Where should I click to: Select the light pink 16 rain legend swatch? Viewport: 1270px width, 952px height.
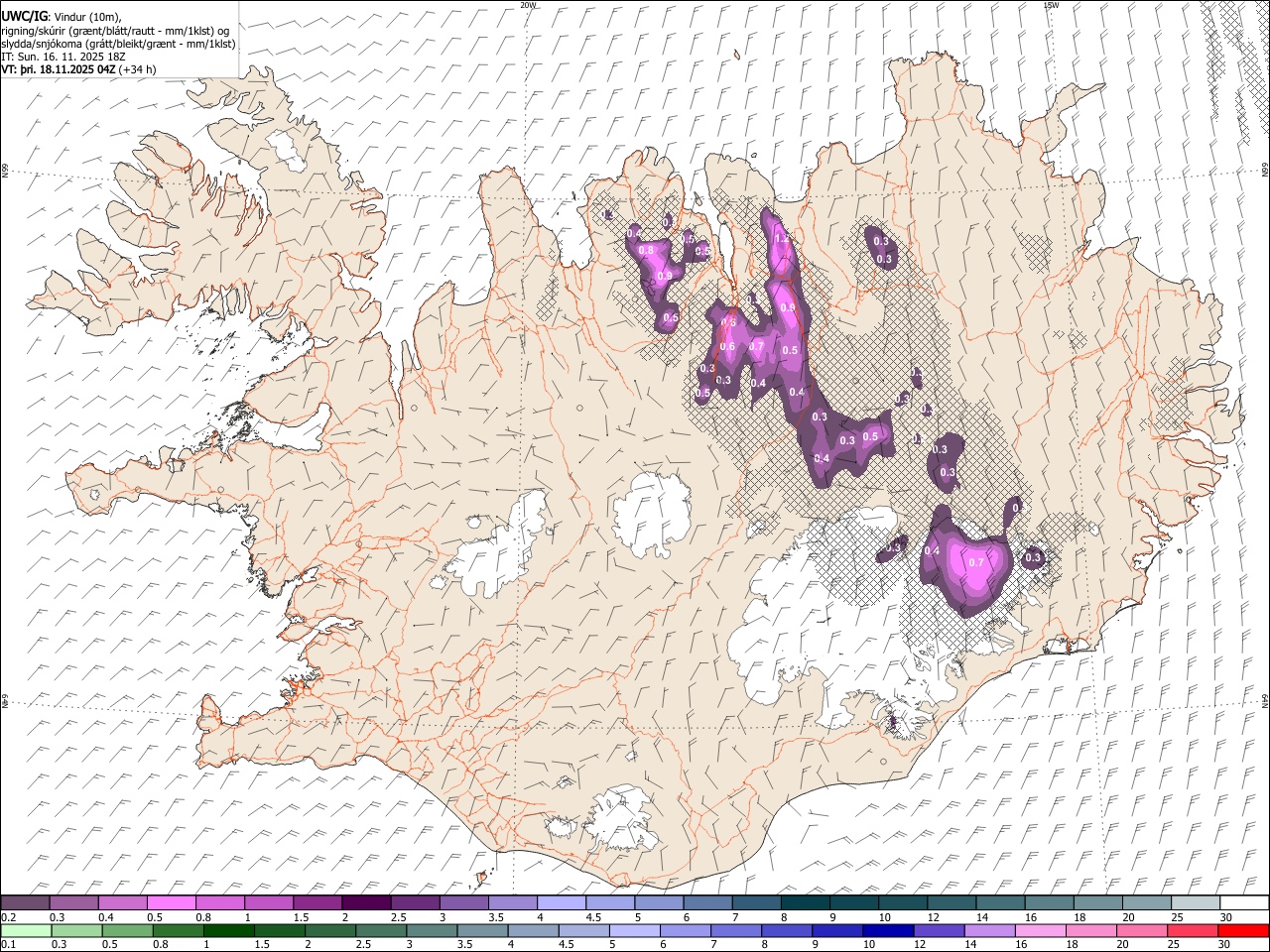tap(1040, 931)
